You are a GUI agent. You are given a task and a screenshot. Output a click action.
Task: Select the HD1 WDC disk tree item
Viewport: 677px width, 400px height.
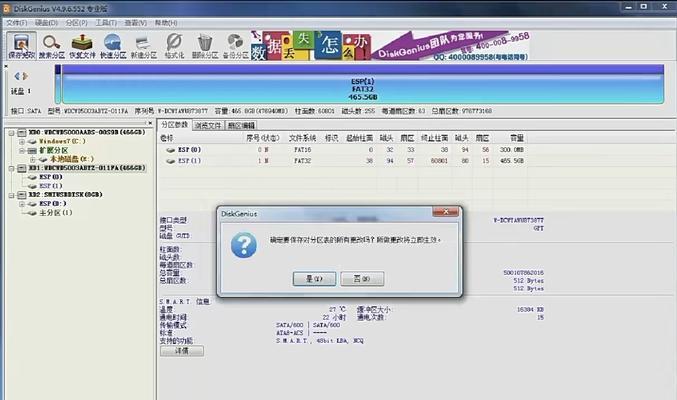tap(87, 168)
